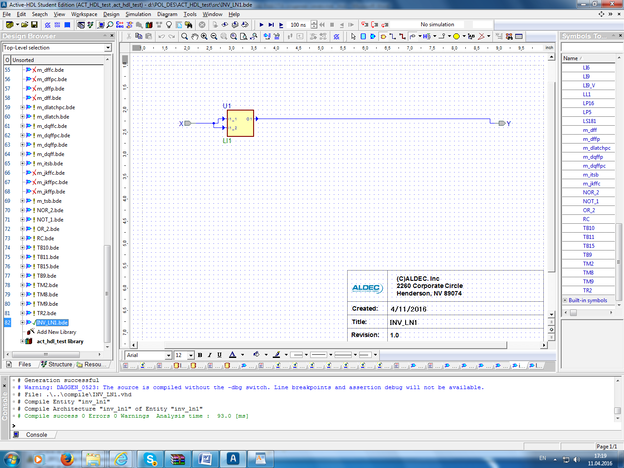Open the Arial font name dropdown

(167, 355)
